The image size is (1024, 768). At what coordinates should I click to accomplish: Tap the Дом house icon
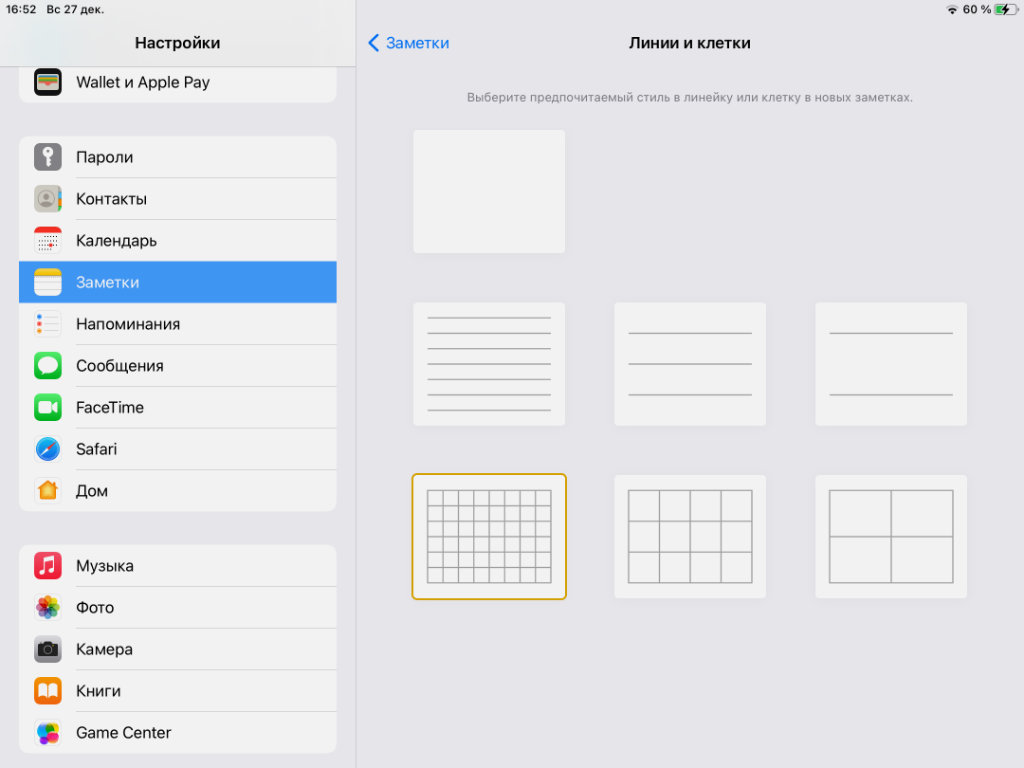[x=48, y=490]
